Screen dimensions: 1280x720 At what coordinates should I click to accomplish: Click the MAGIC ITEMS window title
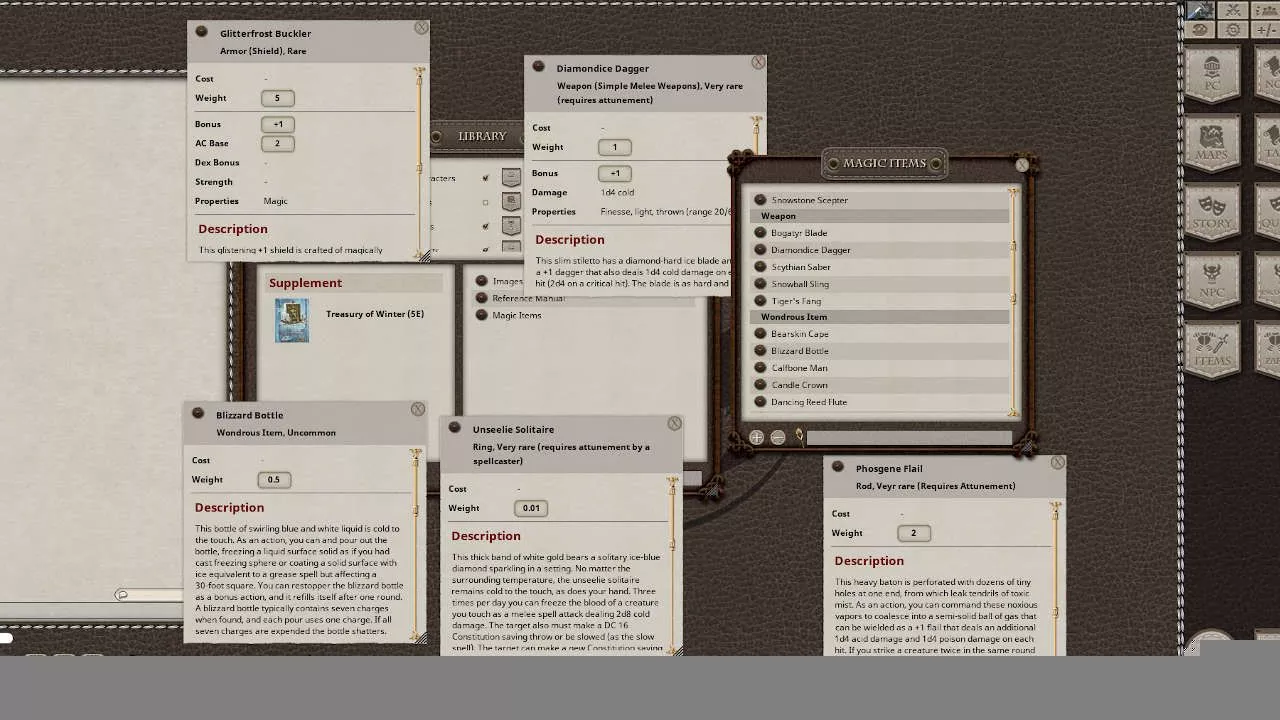[885, 163]
